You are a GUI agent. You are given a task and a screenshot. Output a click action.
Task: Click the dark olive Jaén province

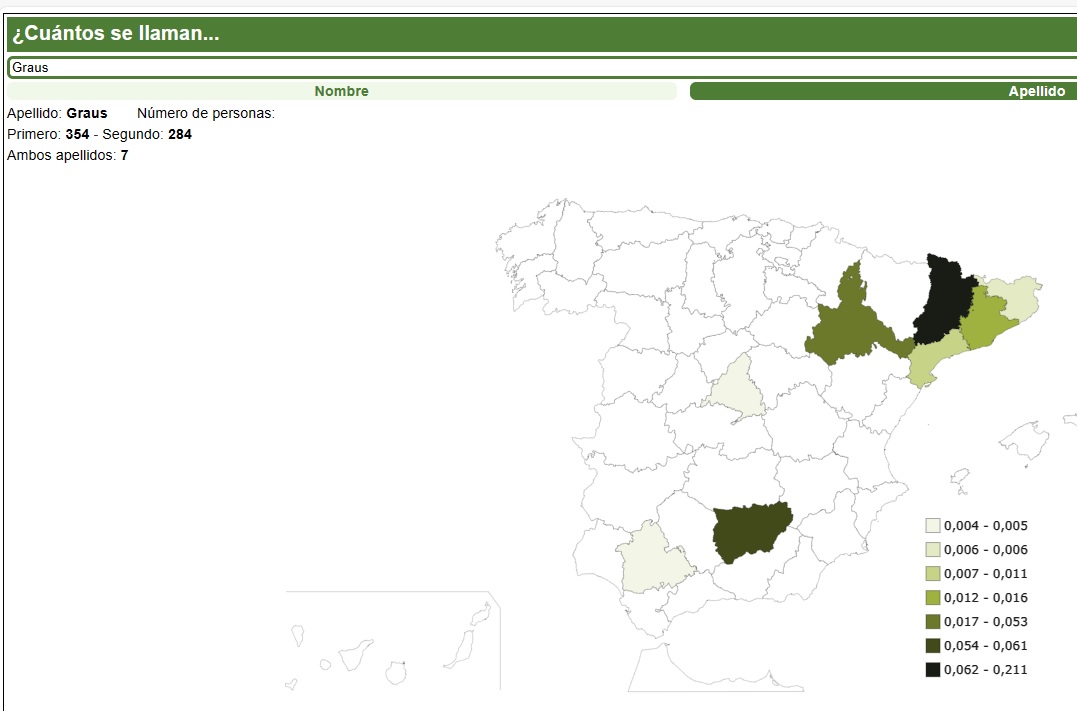pos(750,530)
